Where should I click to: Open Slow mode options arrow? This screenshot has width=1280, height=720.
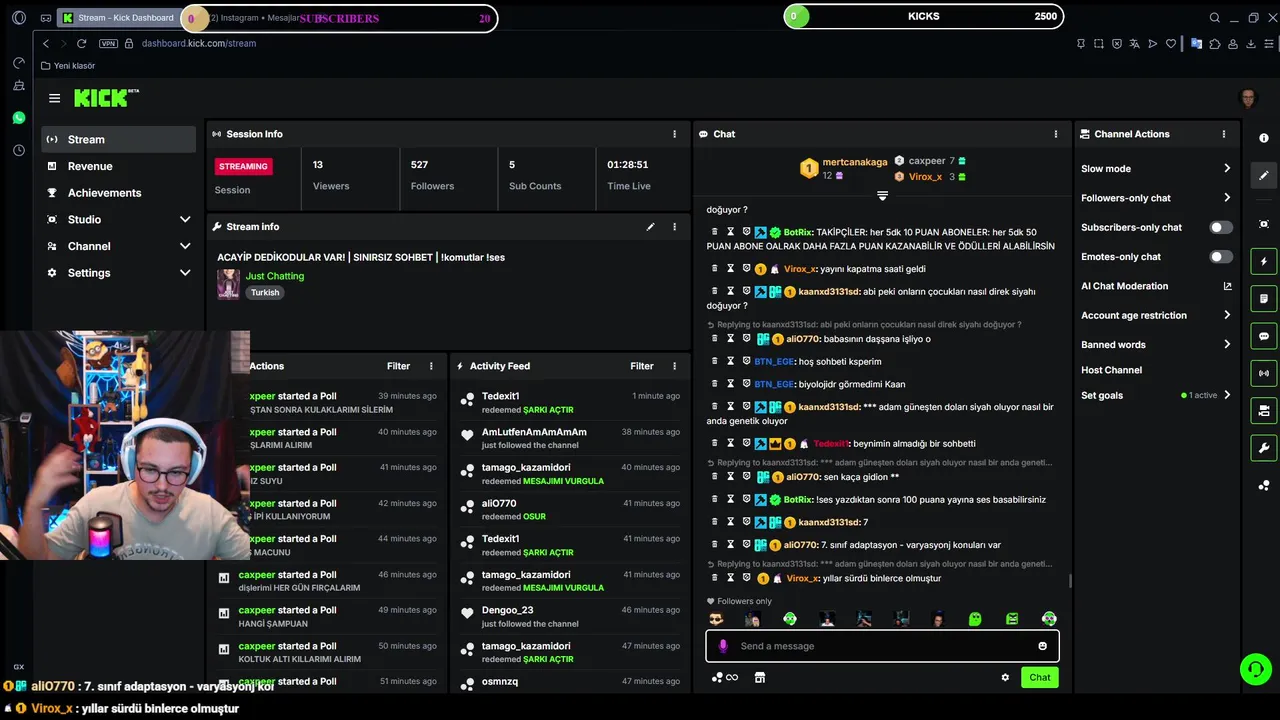click(1227, 168)
